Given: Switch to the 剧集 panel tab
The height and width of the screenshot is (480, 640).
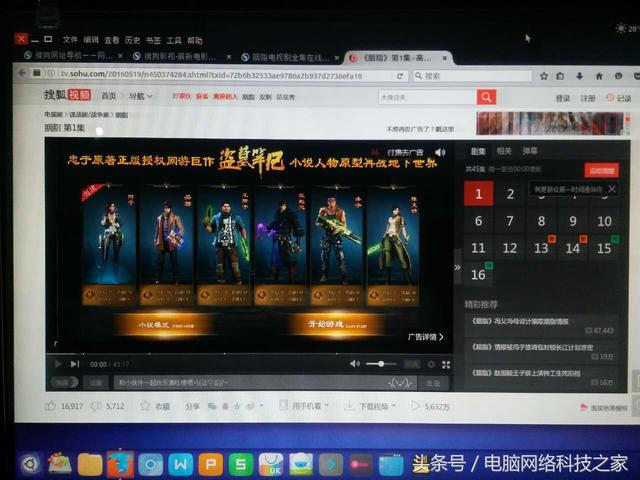Looking at the screenshot, I should tap(478, 151).
